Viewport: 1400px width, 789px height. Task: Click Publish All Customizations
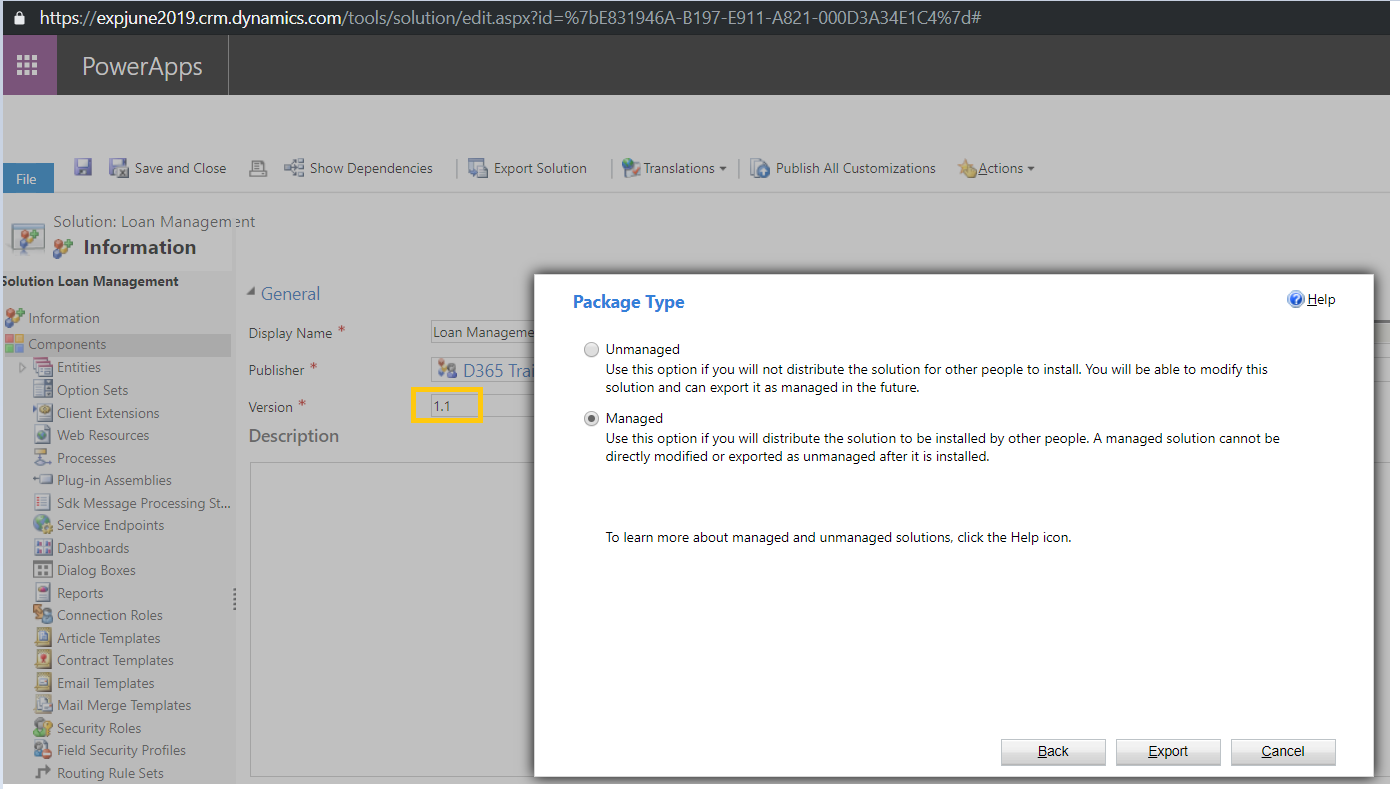pyautogui.click(x=843, y=168)
